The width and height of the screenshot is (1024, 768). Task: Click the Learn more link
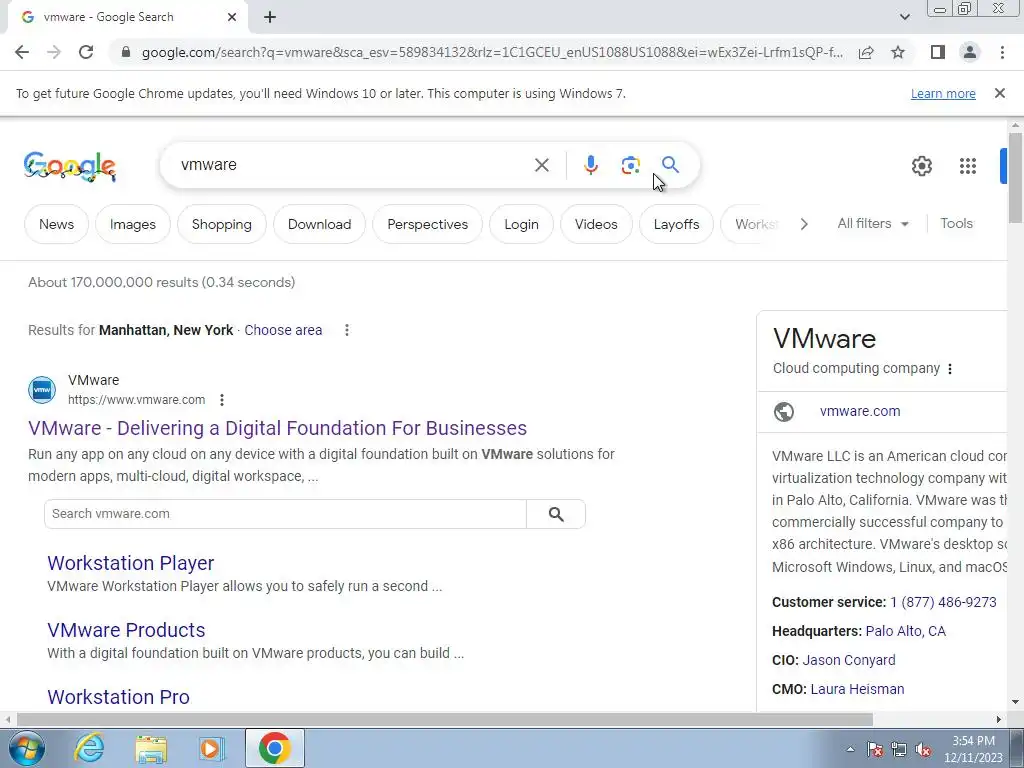click(943, 93)
